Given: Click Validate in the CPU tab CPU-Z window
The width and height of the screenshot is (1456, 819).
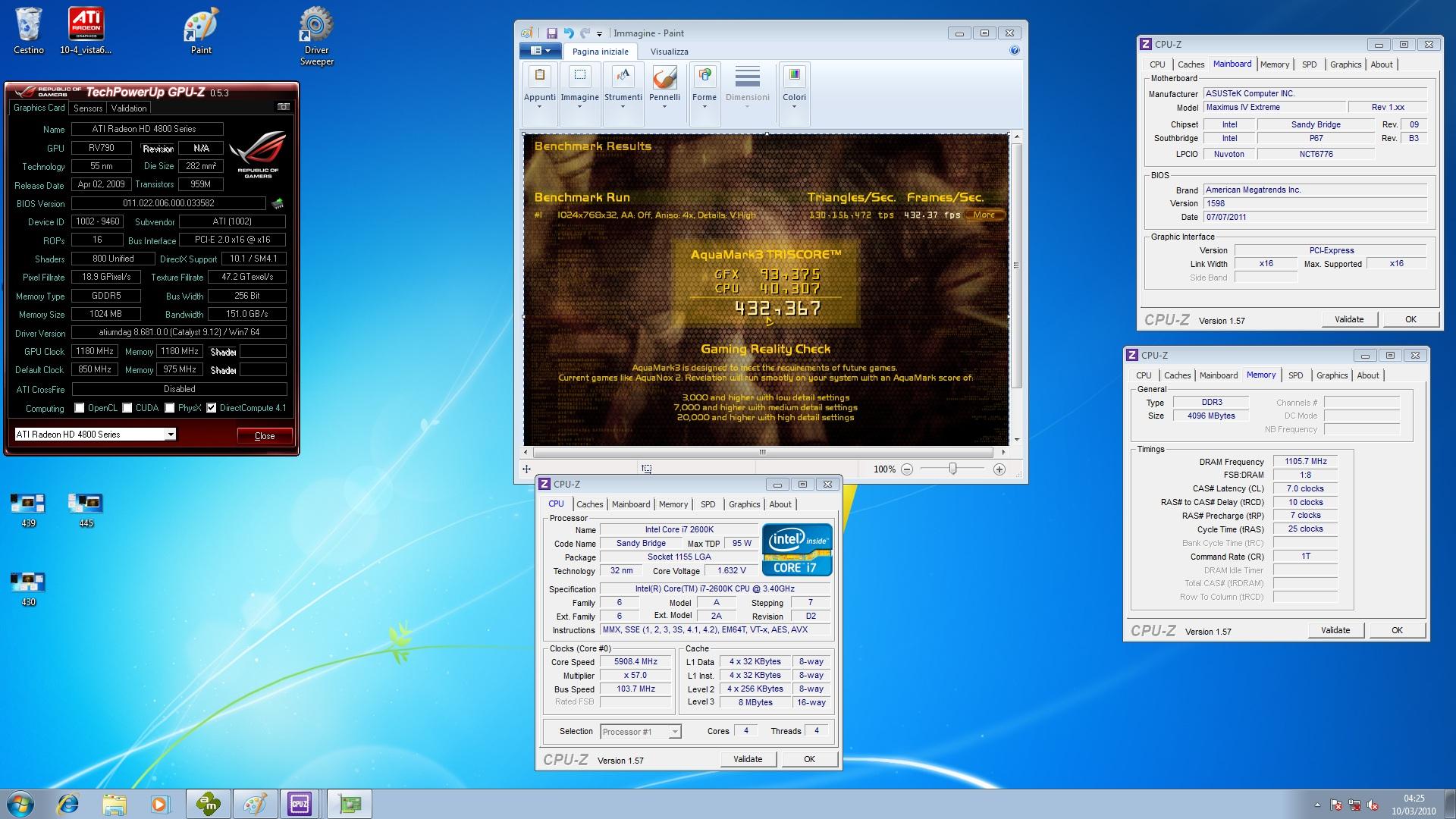Looking at the screenshot, I should coord(748,759).
